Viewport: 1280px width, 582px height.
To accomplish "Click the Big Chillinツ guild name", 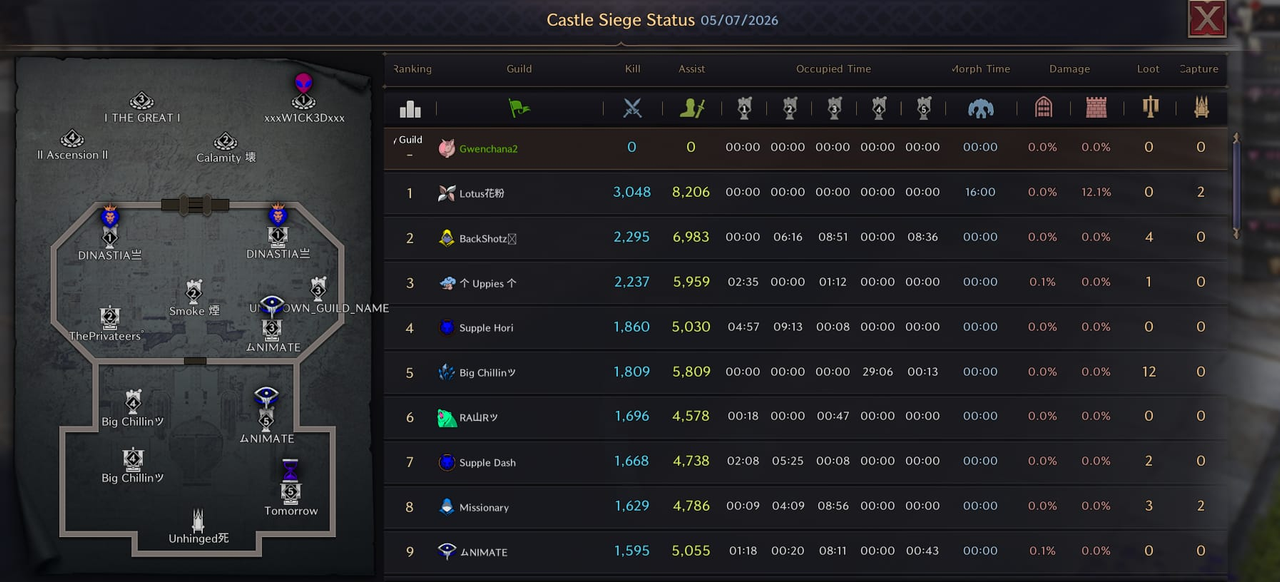I will coord(488,373).
